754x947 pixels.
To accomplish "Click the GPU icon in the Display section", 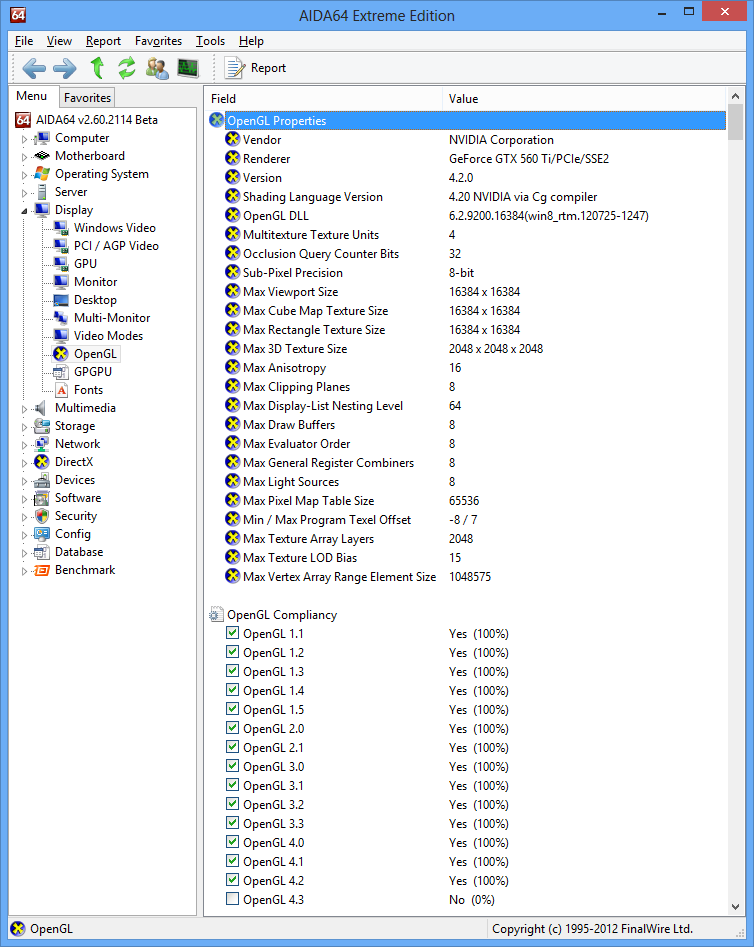I will coord(61,264).
